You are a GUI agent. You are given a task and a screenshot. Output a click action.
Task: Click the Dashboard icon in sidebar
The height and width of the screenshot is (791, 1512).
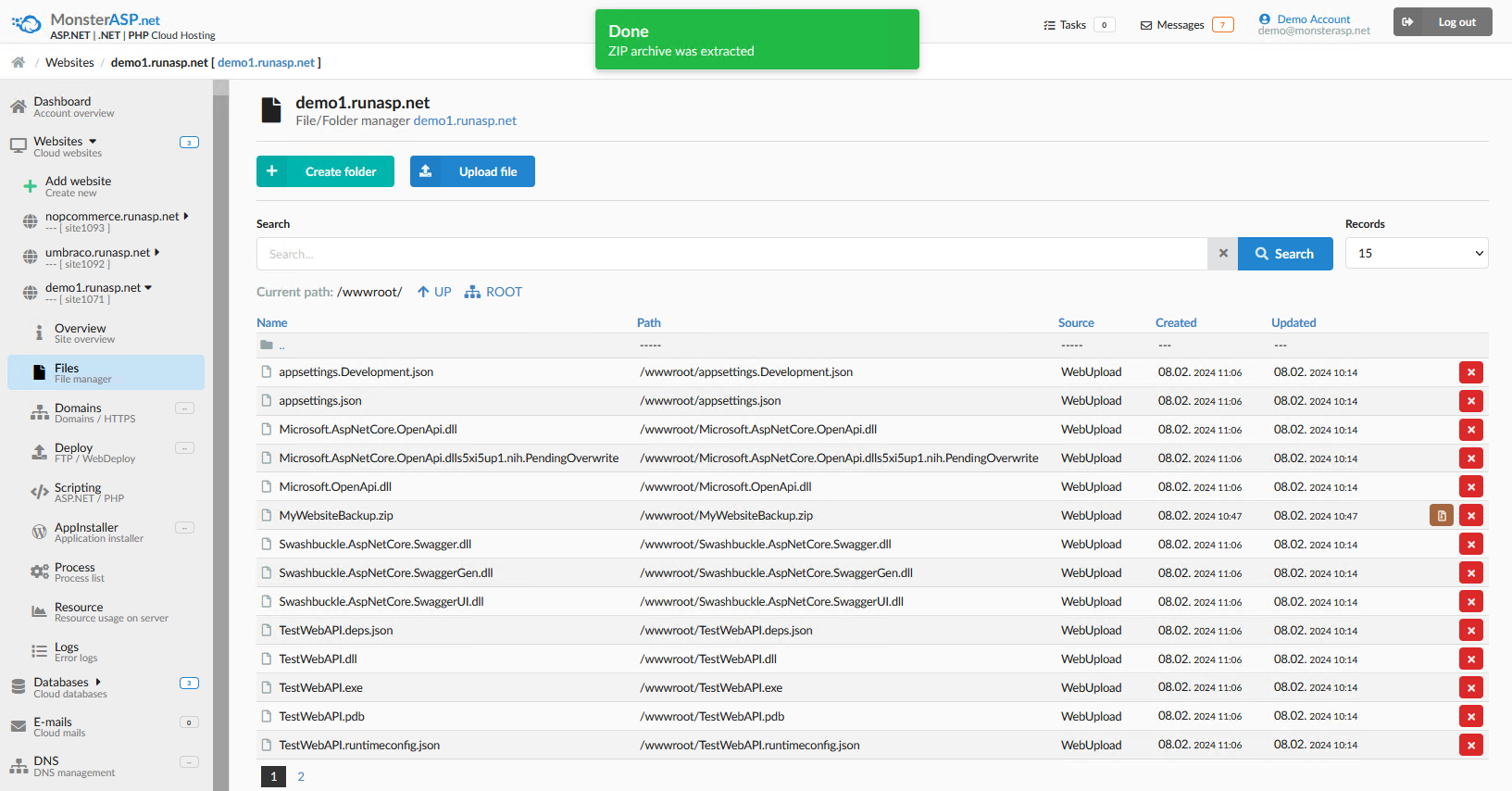pyautogui.click(x=18, y=107)
